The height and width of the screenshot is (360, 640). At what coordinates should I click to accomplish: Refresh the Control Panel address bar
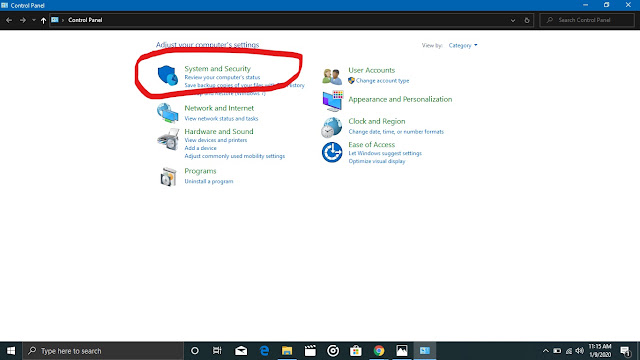[x=527, y=20]
